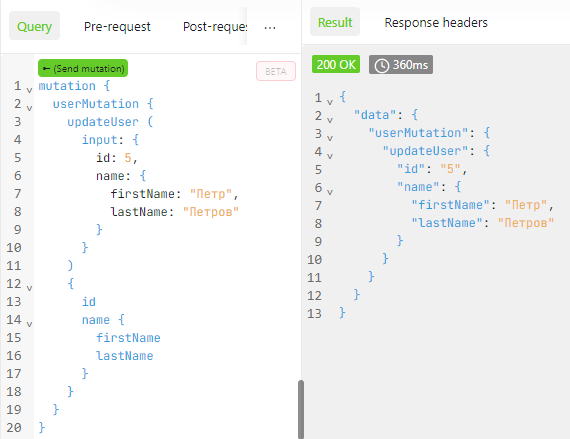Screen dimensions: 570x439
Task: Click the 200 OK status badge
Action: tap(336, 65)
